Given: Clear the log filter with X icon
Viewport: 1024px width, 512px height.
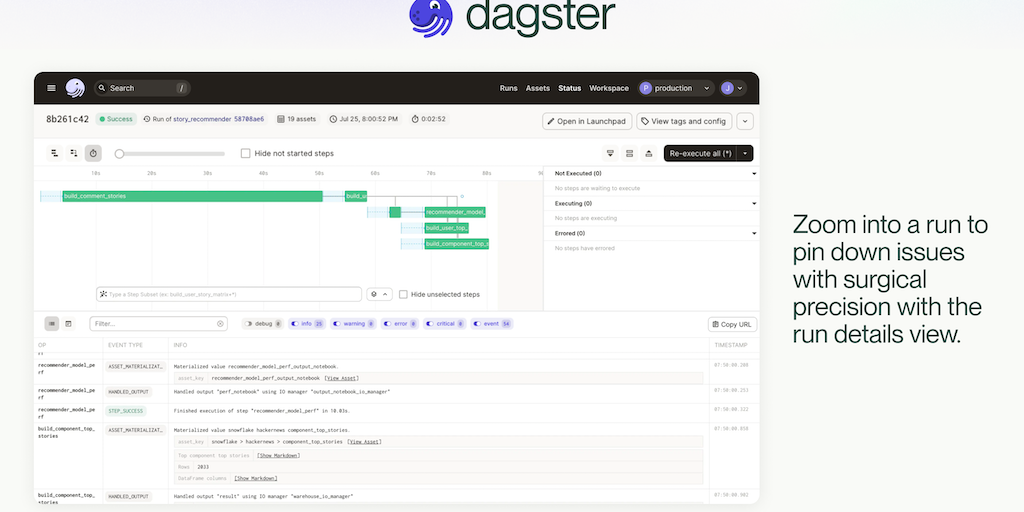Looking at the screenshot, I should coord(220,324).
